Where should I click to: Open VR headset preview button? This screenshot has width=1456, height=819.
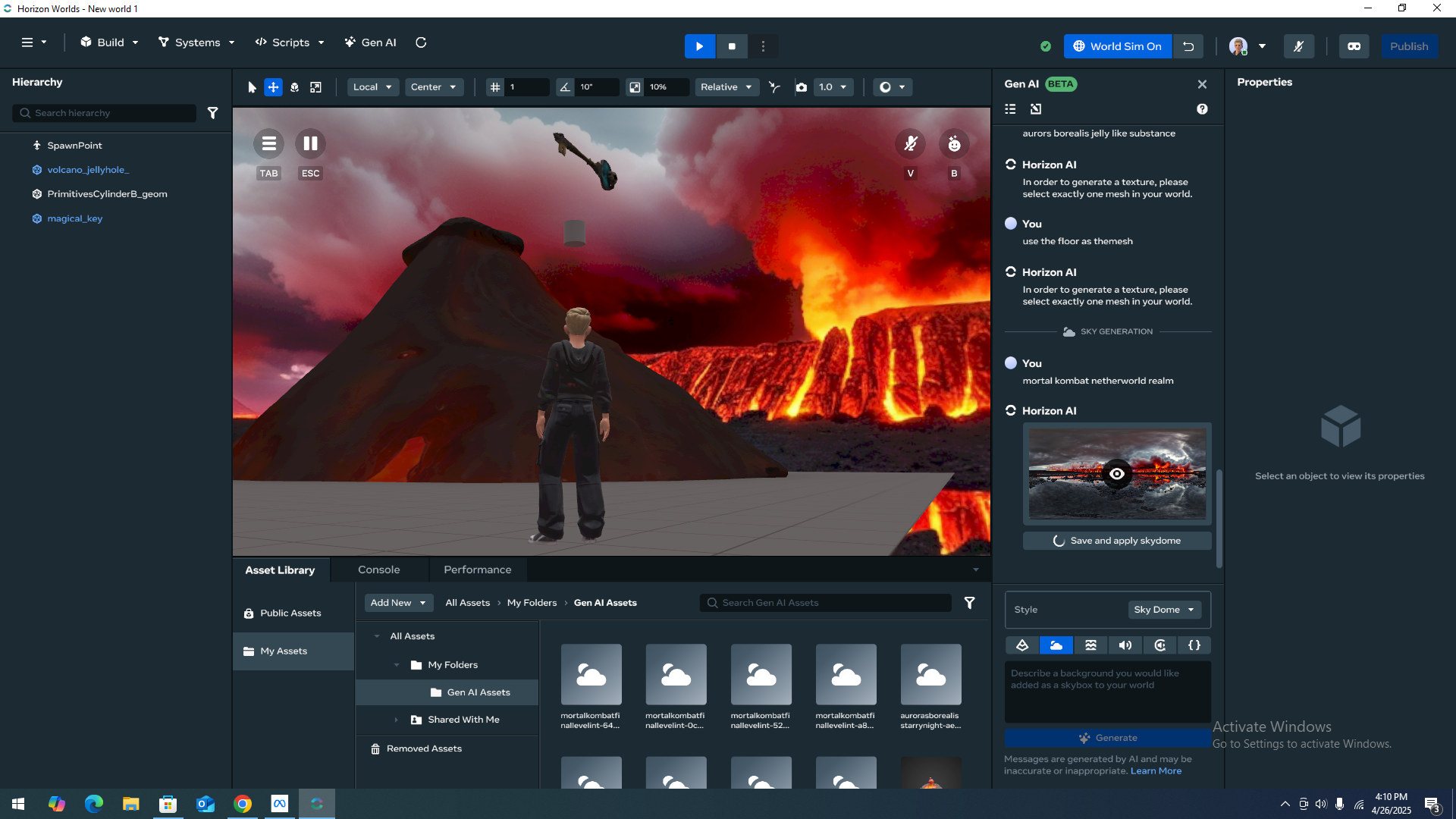coord(1354,46)
